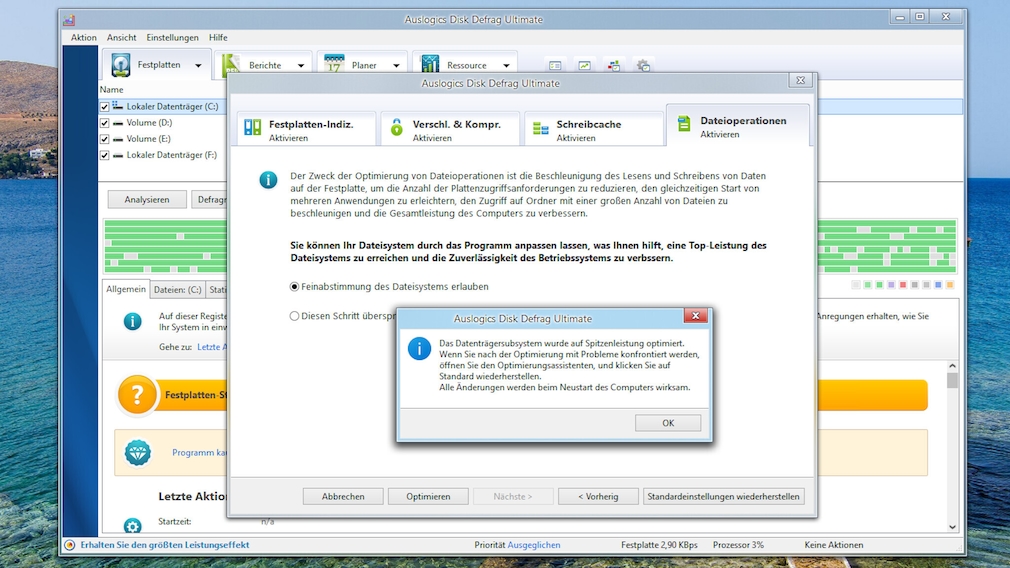The image size is (1010, 568).
Task: Open the Berichte dropdown arrow
Action: coord(300,66)
